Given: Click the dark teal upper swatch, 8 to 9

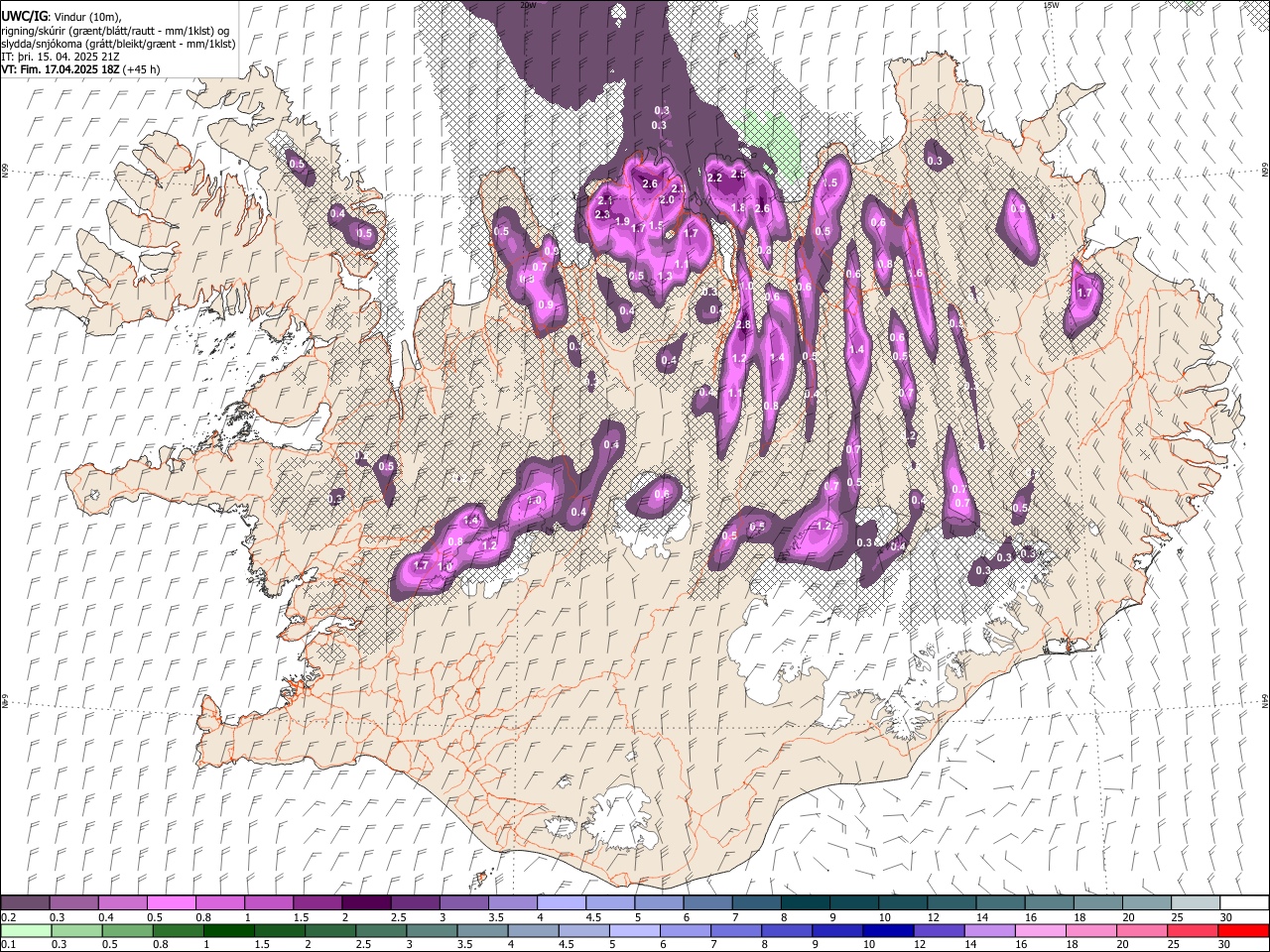Looking at the screenshot, I should 806,903.
